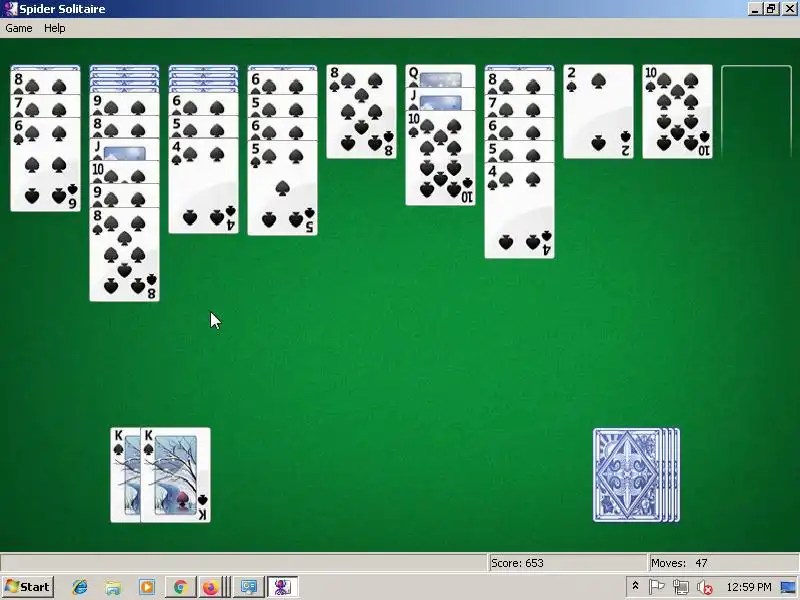Select the 10 of spades in the second column

tap(124, 172)
